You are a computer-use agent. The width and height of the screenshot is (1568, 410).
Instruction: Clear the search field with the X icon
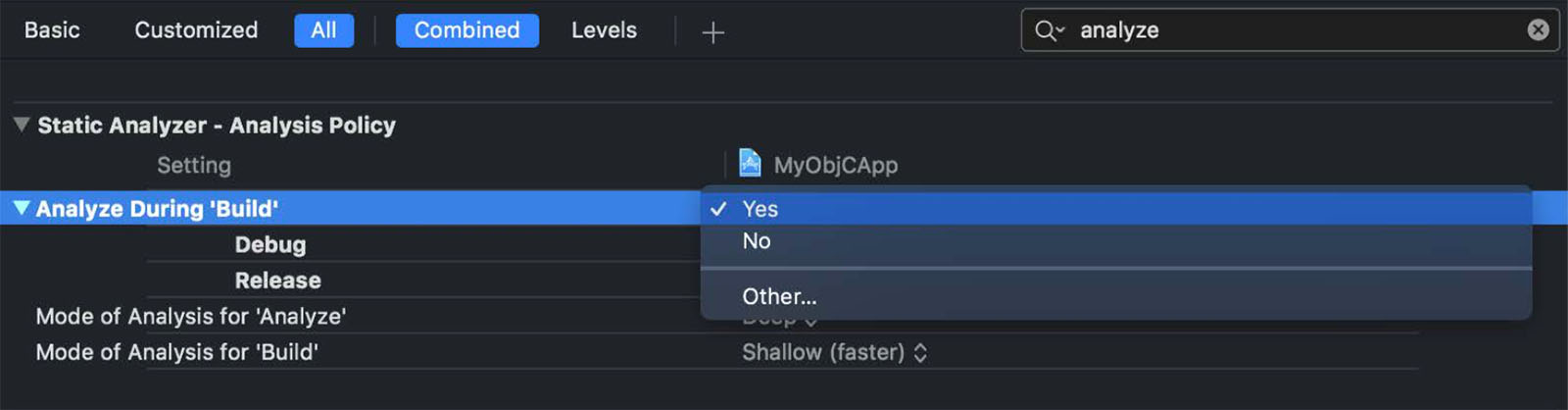[1538, 29]
